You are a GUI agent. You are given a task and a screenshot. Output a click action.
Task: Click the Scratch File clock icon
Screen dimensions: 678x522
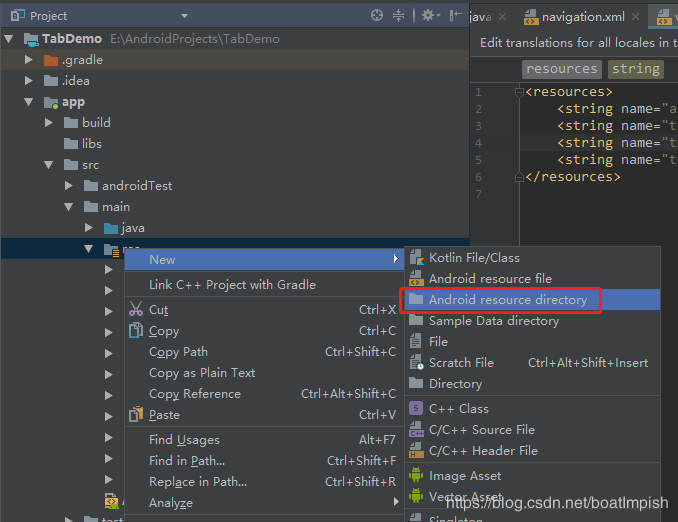pos(416,362)
